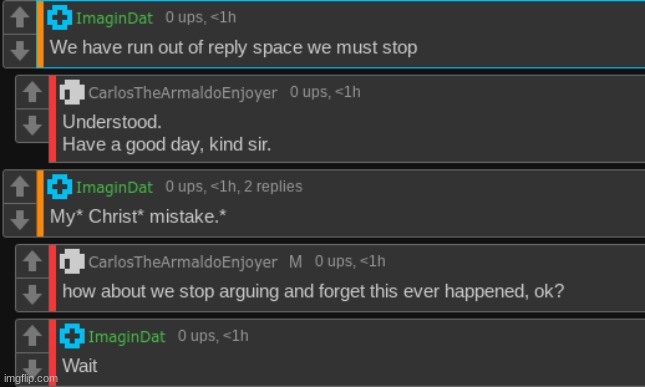Open CarlosTheArmaldoEnjoyer profile on the "Understood" comment

pos(183,93)
